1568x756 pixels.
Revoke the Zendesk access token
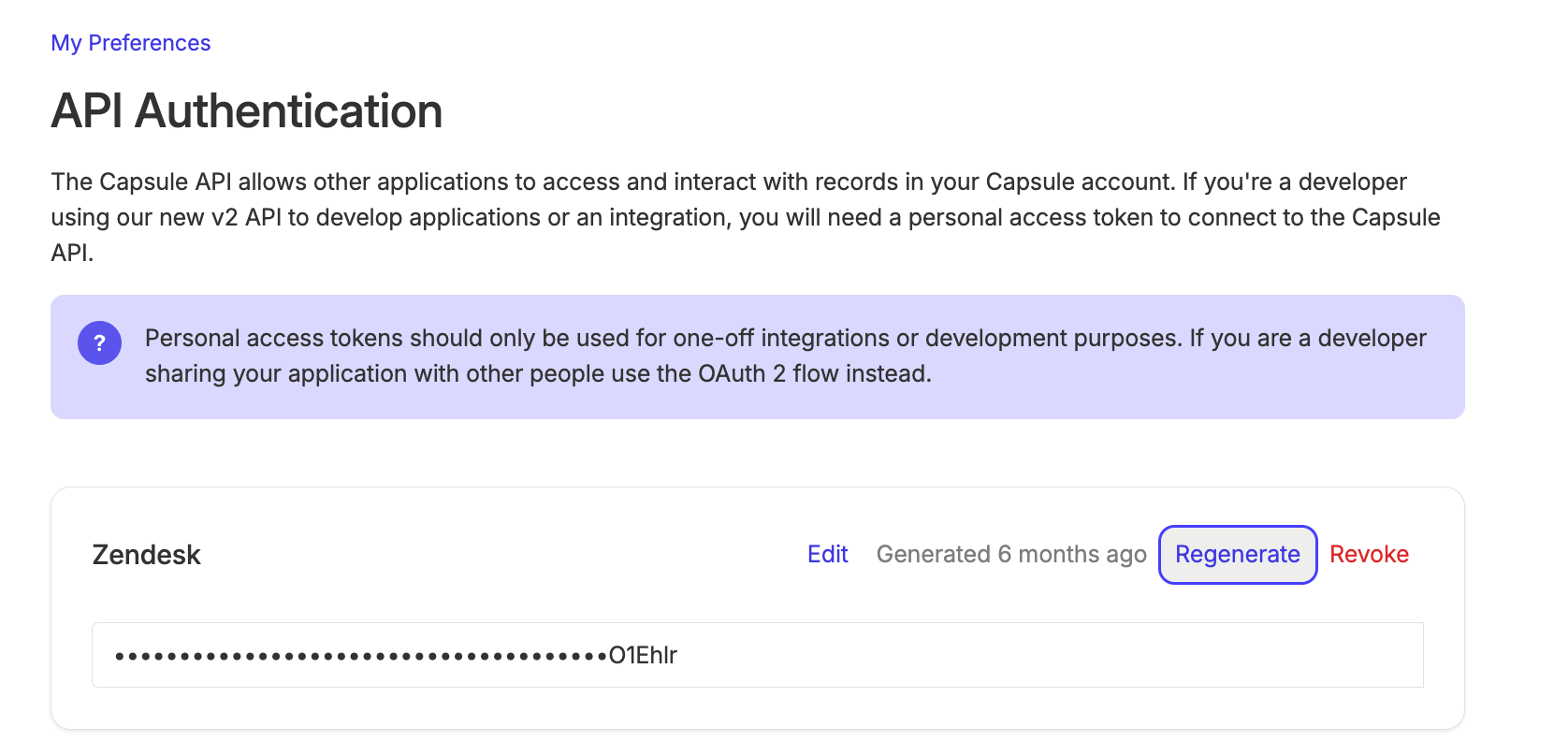(1369, 555)
